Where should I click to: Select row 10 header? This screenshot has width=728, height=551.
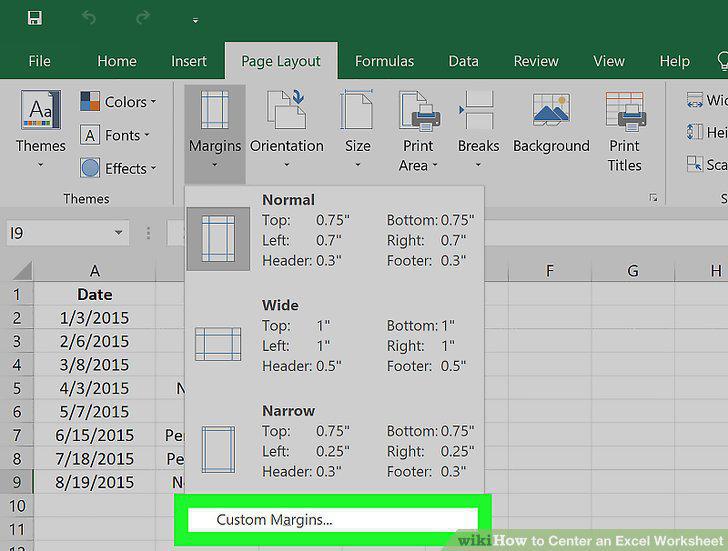pyautogui.click(x=17, y=506)
